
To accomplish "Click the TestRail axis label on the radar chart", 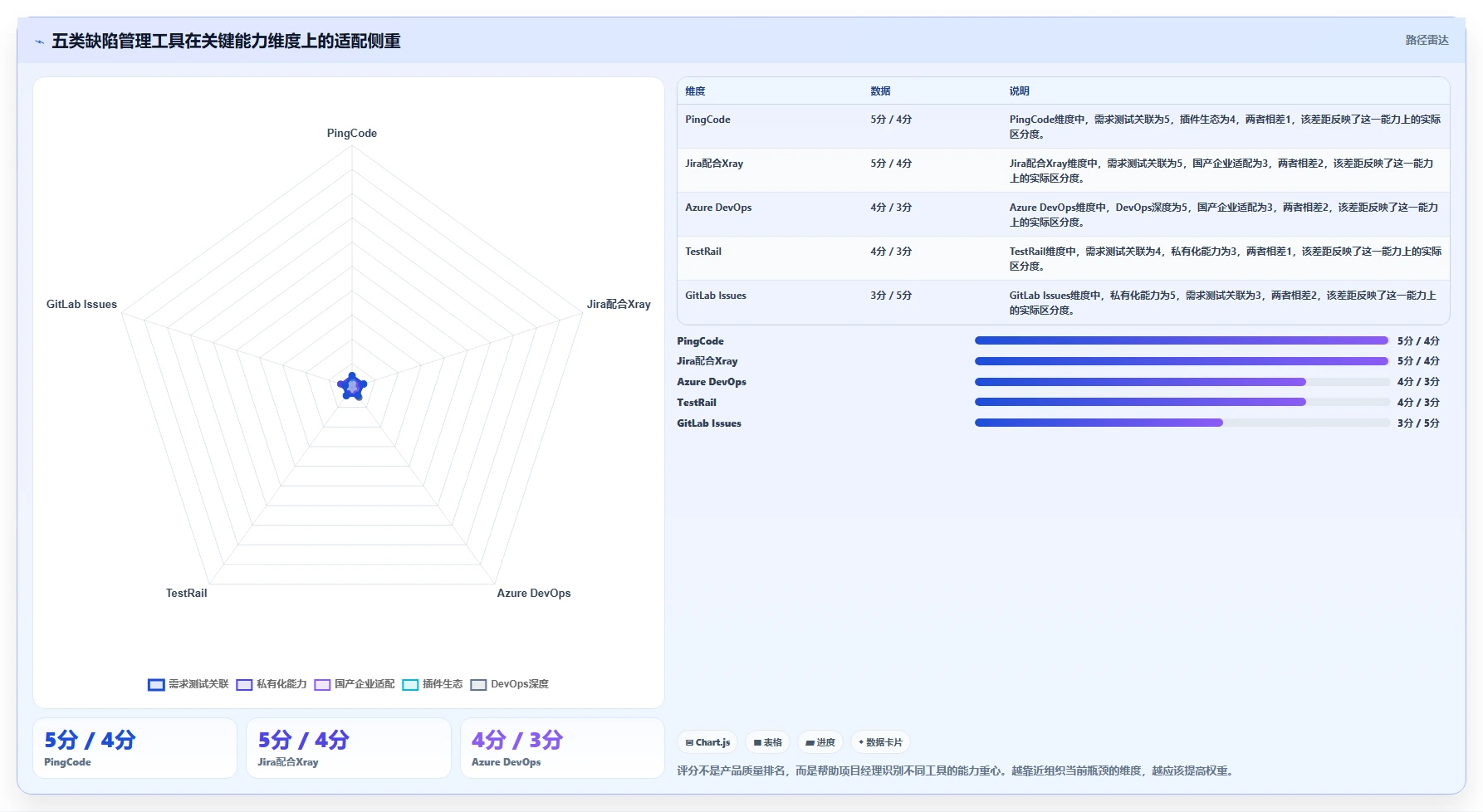I will 187,593.
